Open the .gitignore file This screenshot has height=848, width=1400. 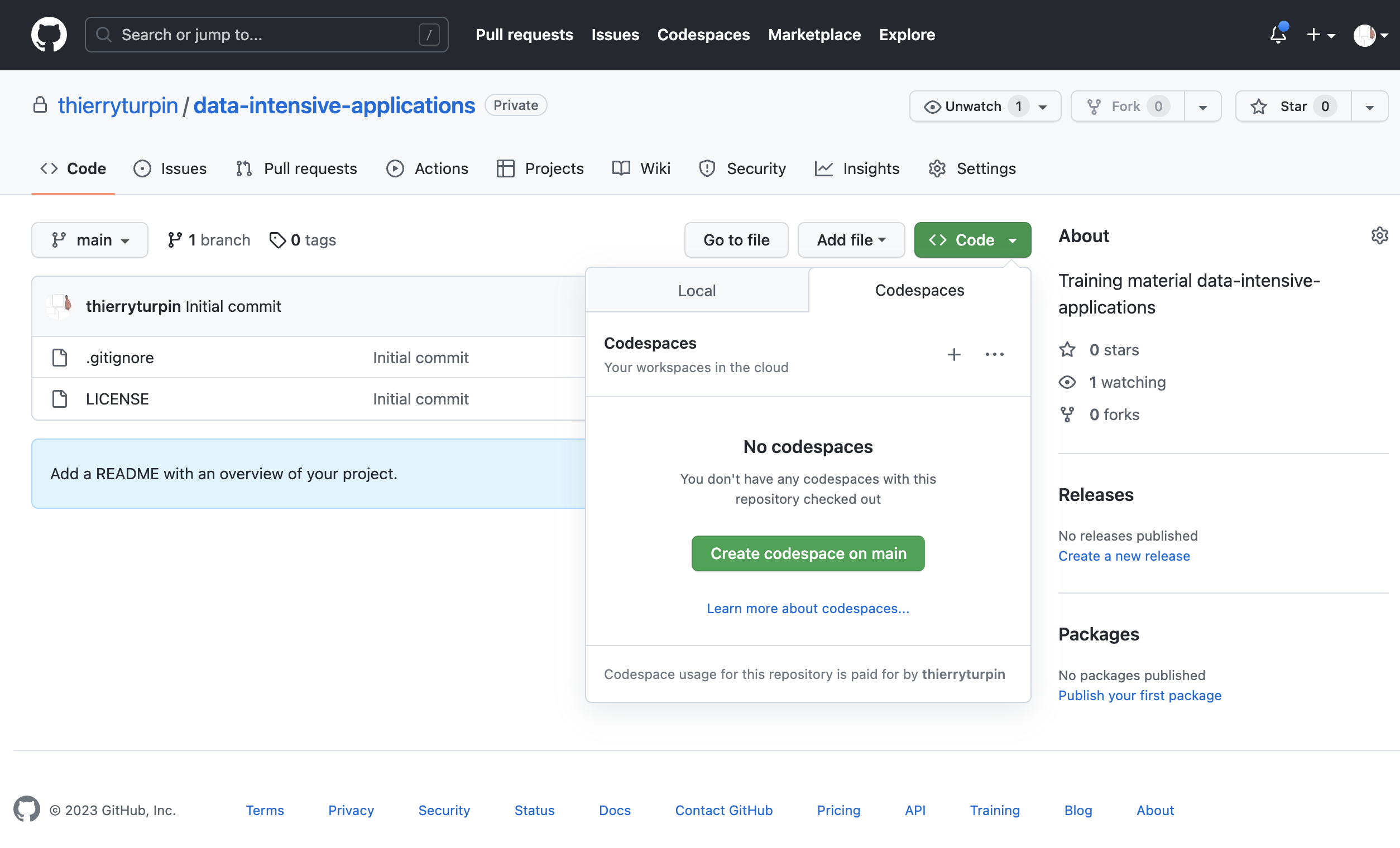point(120,358)
